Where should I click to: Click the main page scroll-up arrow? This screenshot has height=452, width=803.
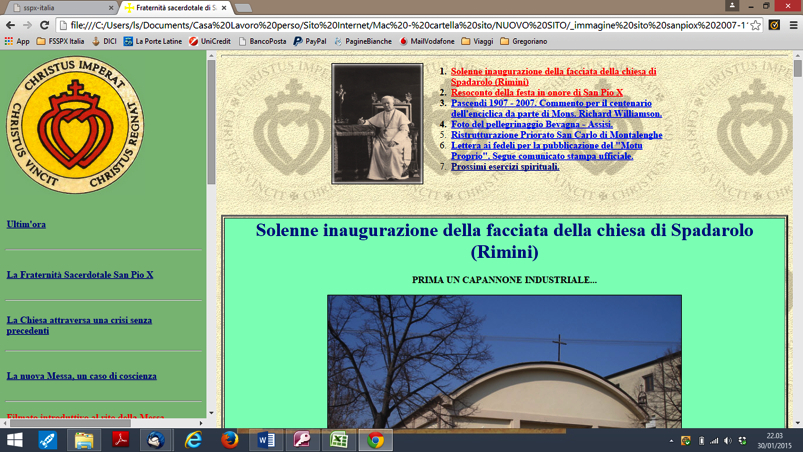point(798,55)
